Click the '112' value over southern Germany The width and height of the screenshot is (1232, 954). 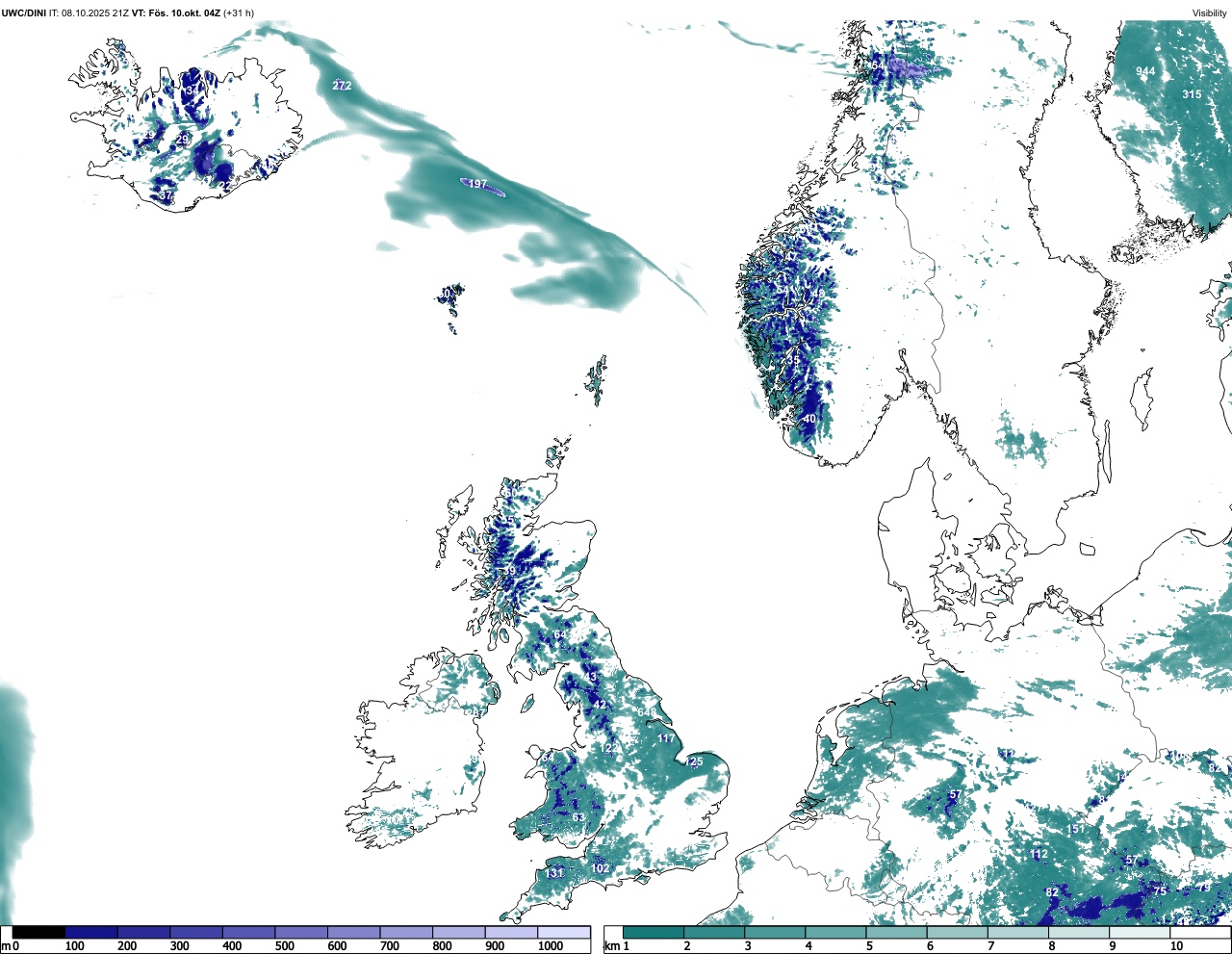[x=1039, y=854]
